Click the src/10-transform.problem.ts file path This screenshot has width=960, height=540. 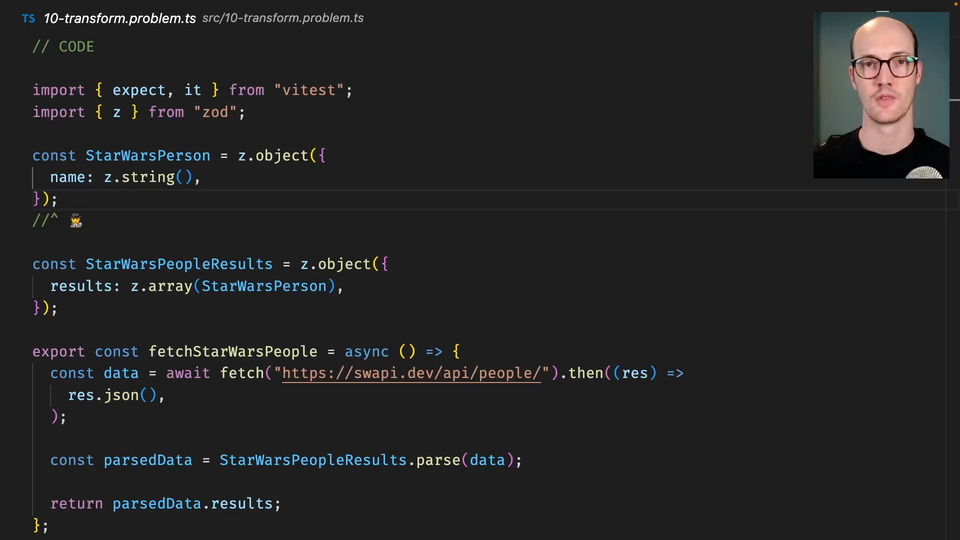pyautogui.click(x=283, y=19)
